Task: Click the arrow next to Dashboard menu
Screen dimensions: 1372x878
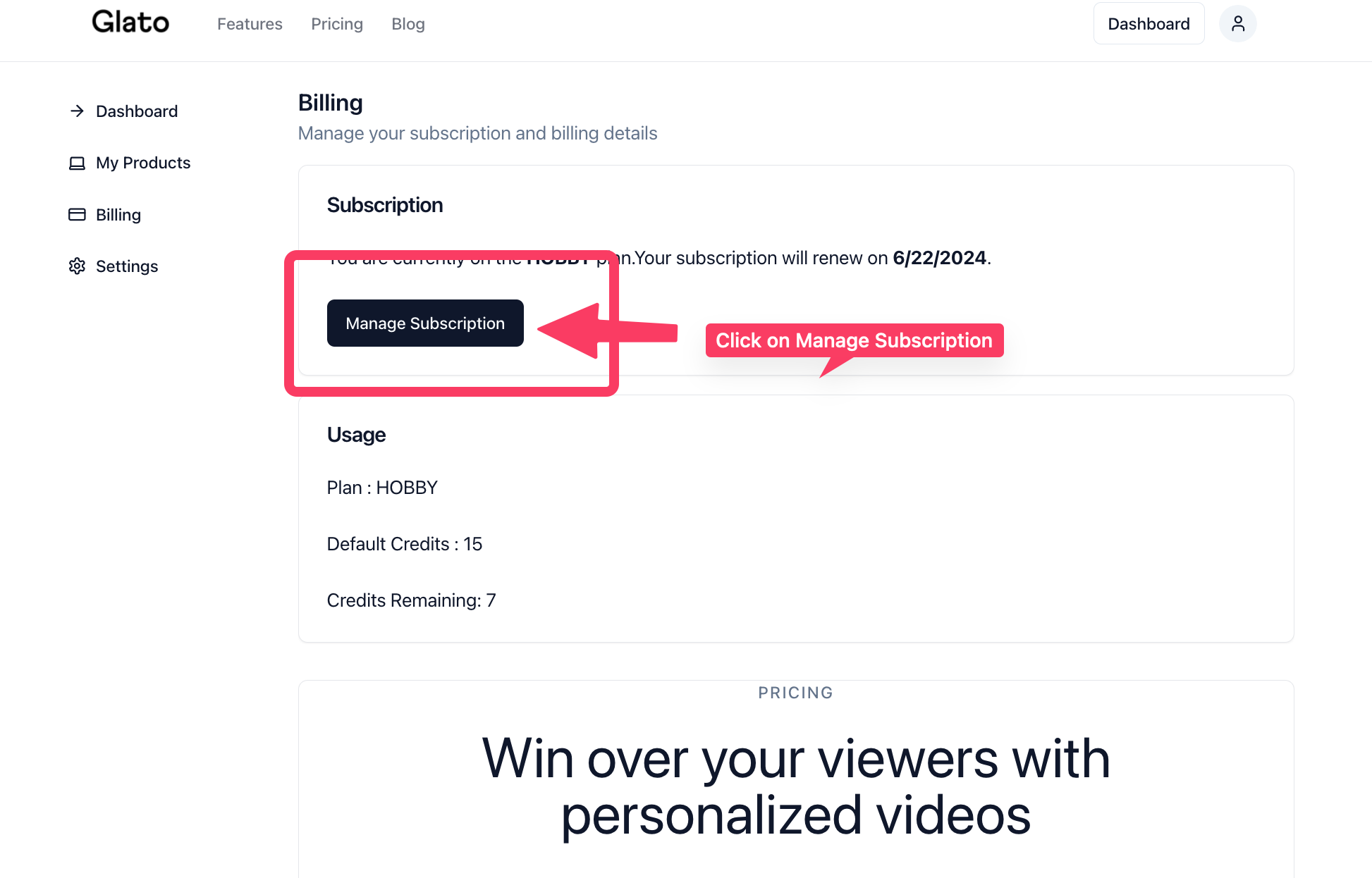Action: pos(77,111)
